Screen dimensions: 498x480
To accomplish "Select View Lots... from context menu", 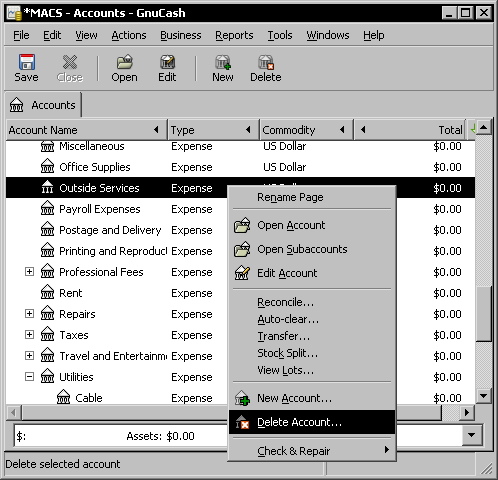I will pos(312,370).
